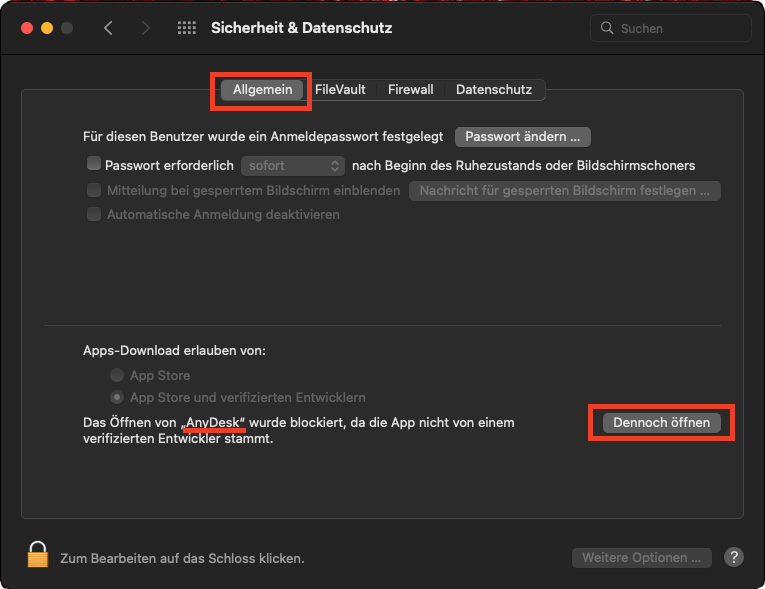The height and width of the screenshot is (589, 765).
Task: Click the red close window button
Action: [27, 28]
